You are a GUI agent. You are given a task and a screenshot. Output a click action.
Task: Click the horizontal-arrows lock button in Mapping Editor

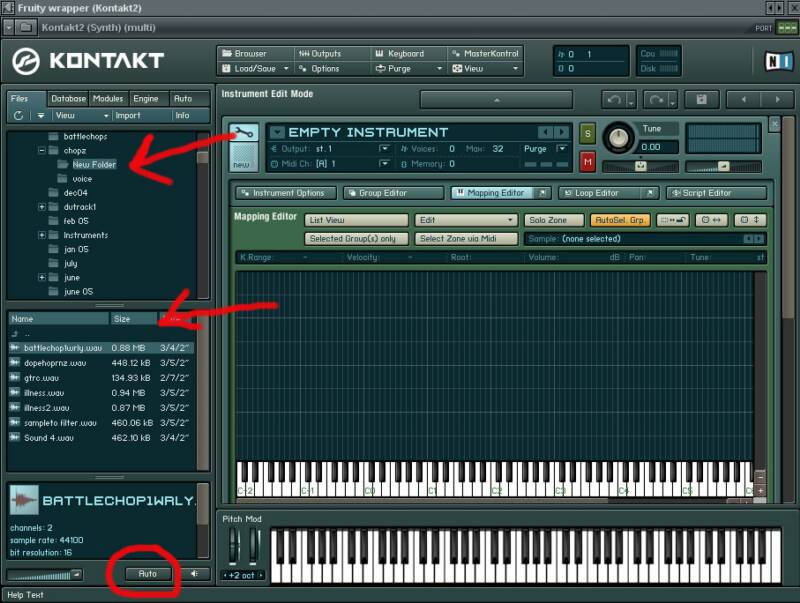point(711,220)
